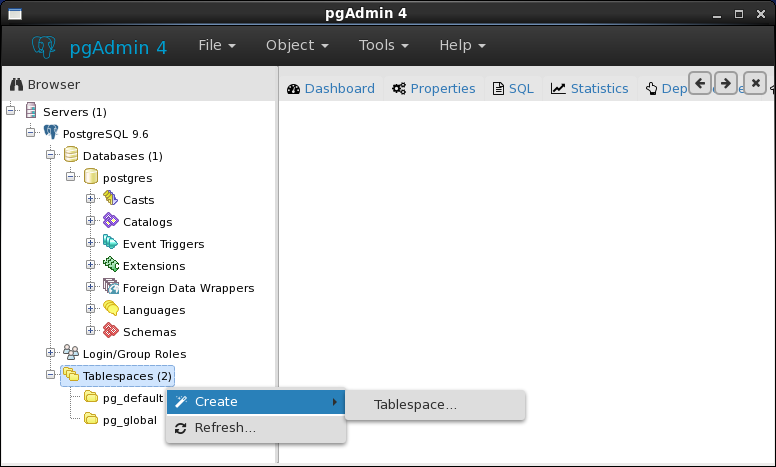Screen dimensions: 776x467
Task: Click the Extensions node icon
Action: (x=110, y=264)
